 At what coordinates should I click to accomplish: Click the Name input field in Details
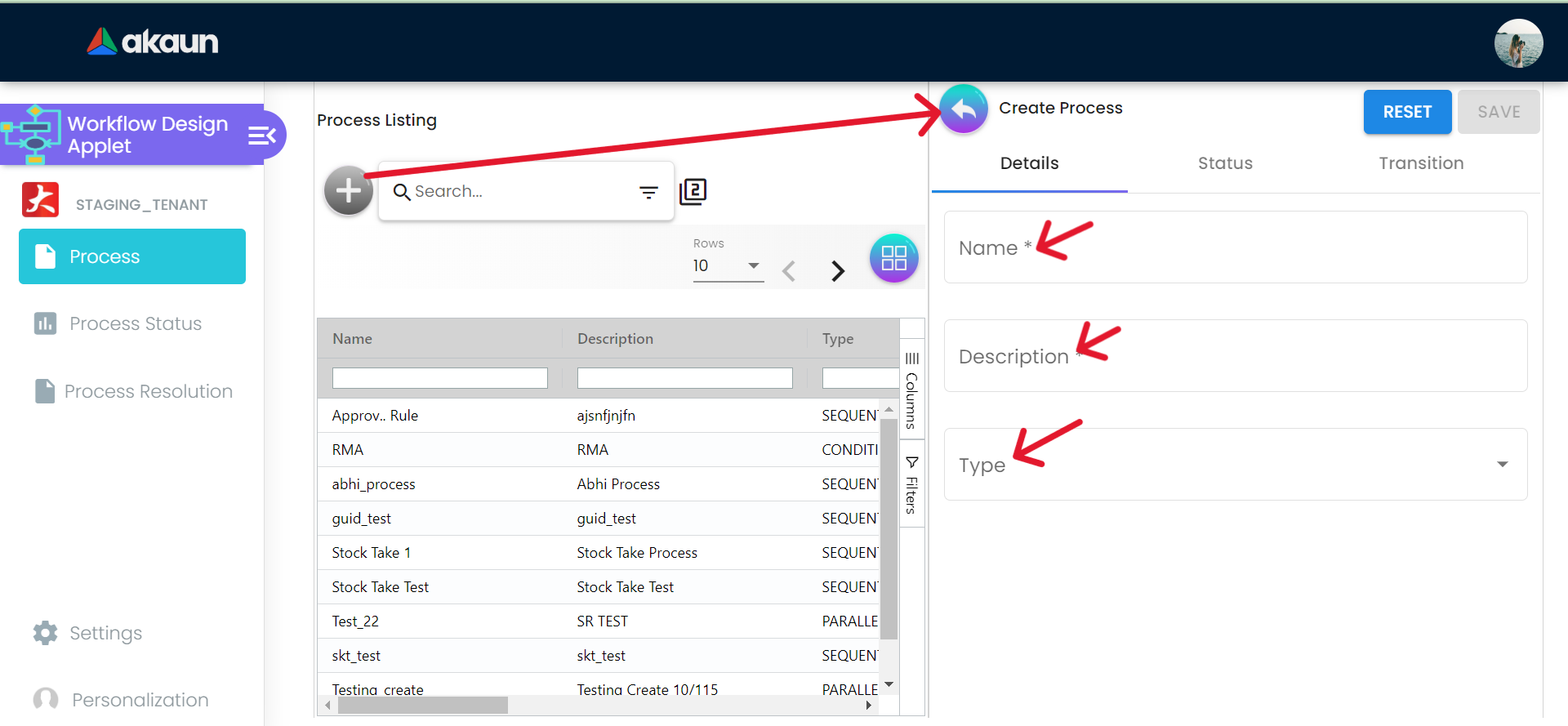1235,247
